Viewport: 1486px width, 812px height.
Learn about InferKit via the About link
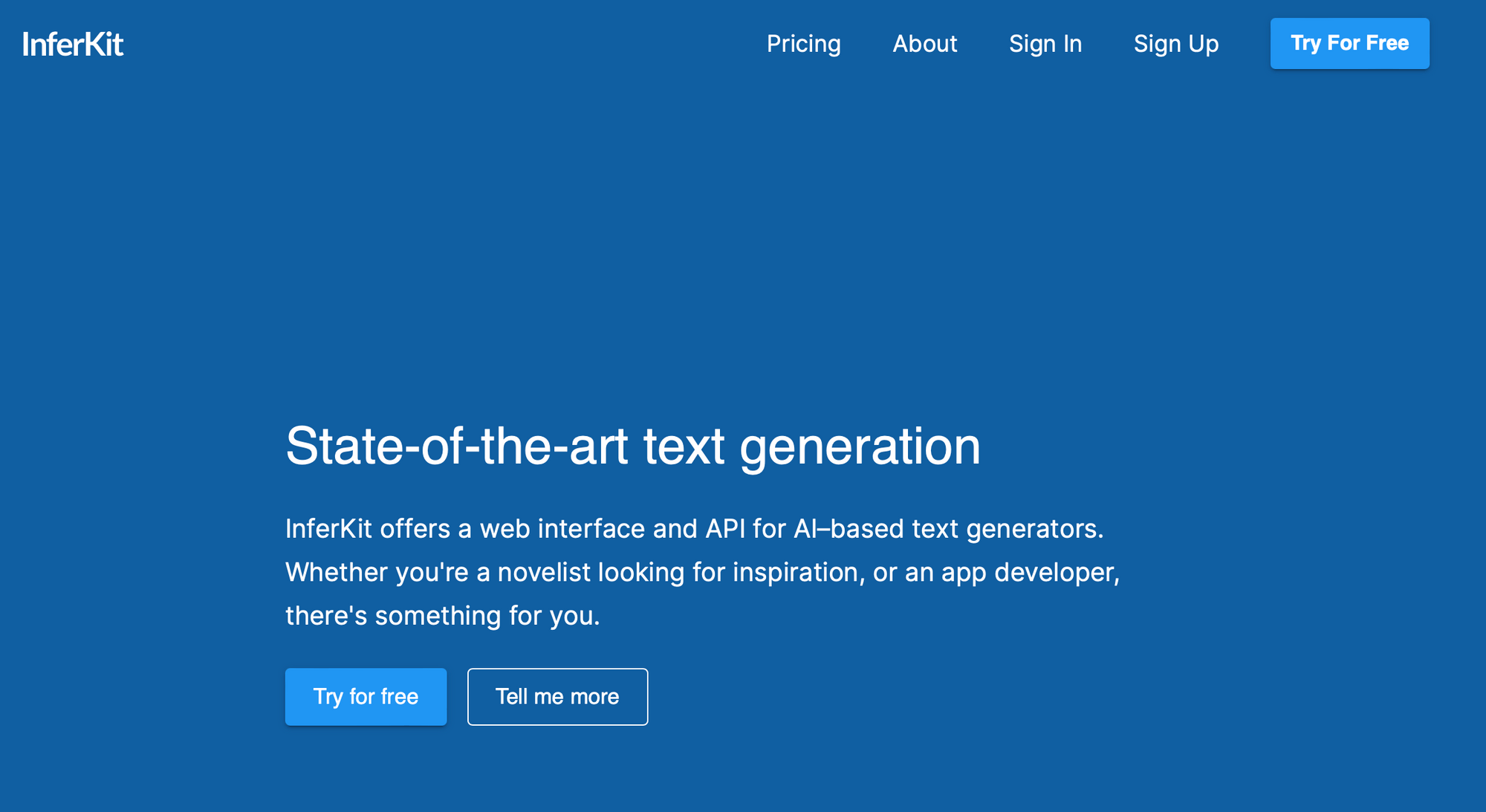click(x=925, y=44)
